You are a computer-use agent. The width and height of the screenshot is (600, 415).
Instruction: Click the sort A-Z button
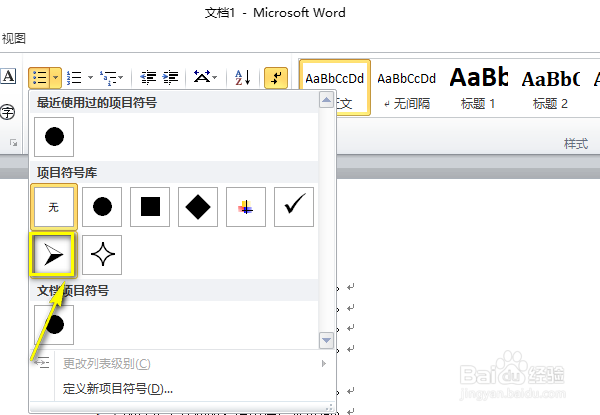243,78
